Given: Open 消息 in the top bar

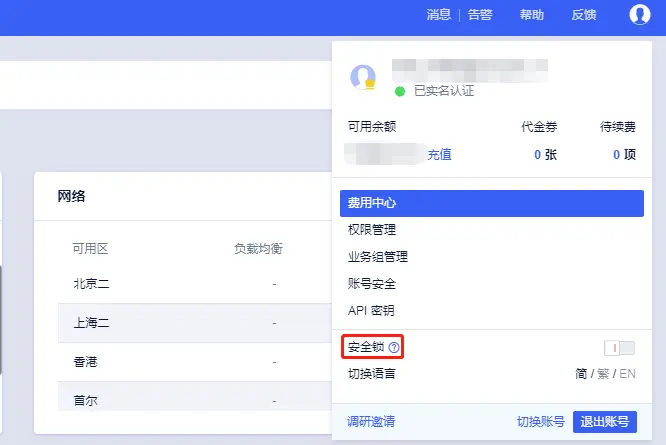Looking at the screenshot, I should click(438, 15).
